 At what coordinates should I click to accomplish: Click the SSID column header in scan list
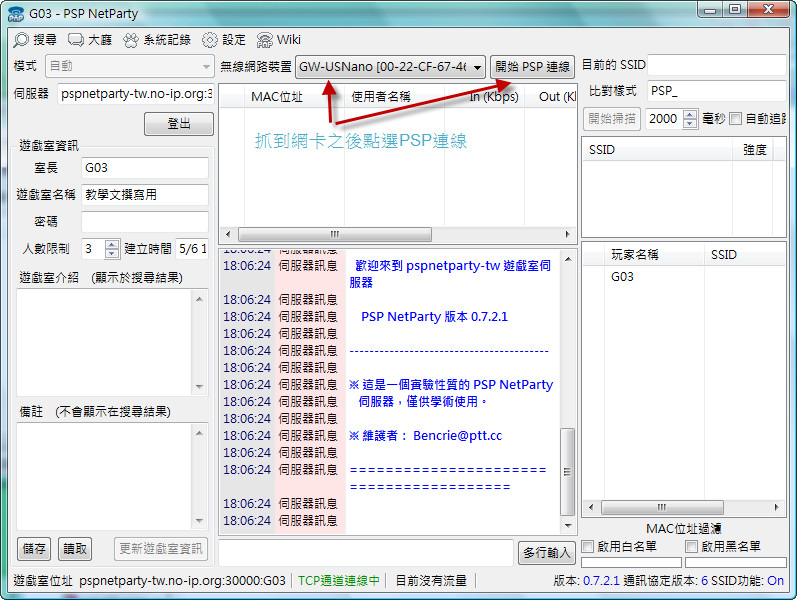[657, 150]
